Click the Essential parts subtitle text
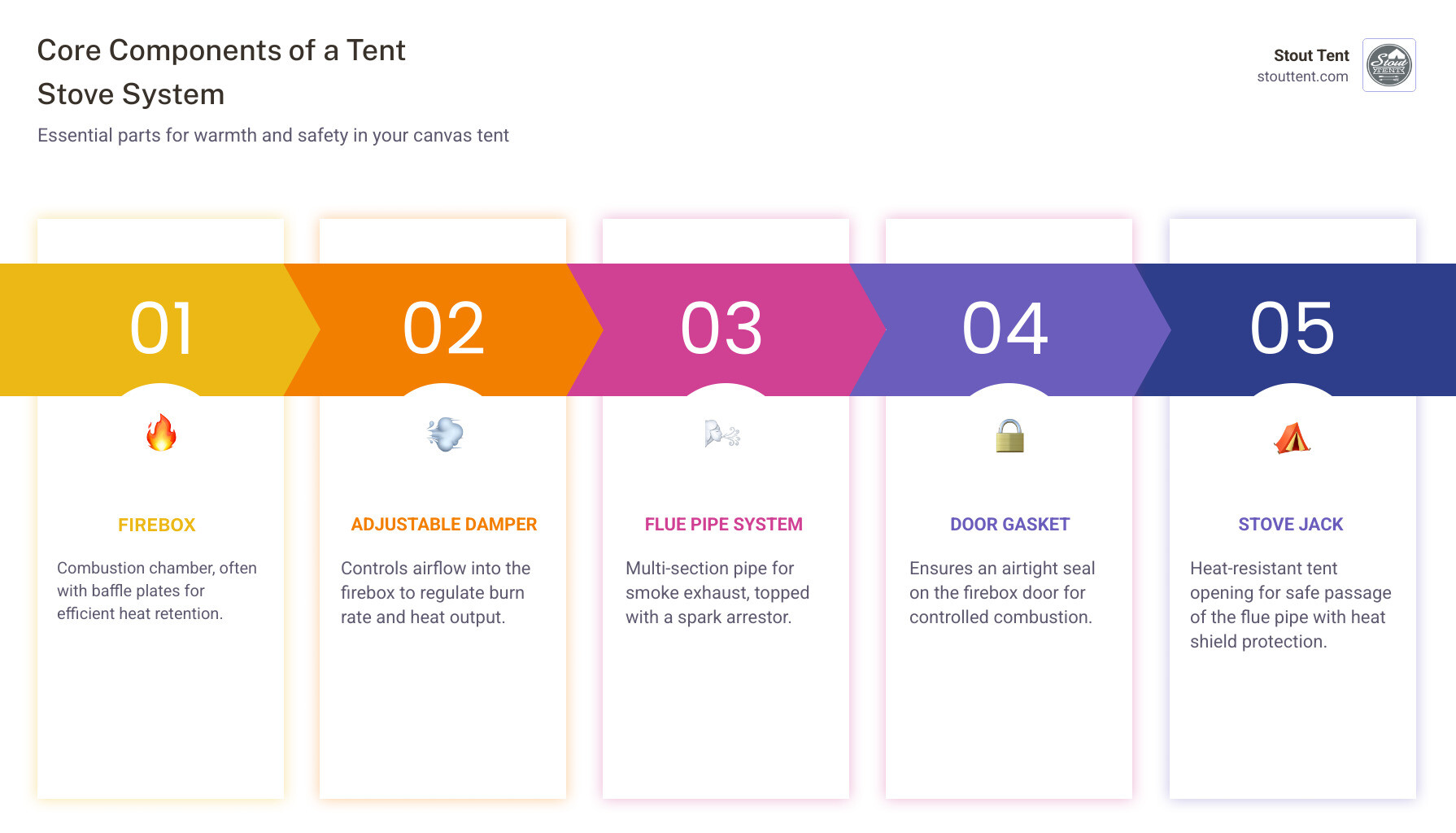The height and width of the screenshot is (833, 1456). pos(273,136)
